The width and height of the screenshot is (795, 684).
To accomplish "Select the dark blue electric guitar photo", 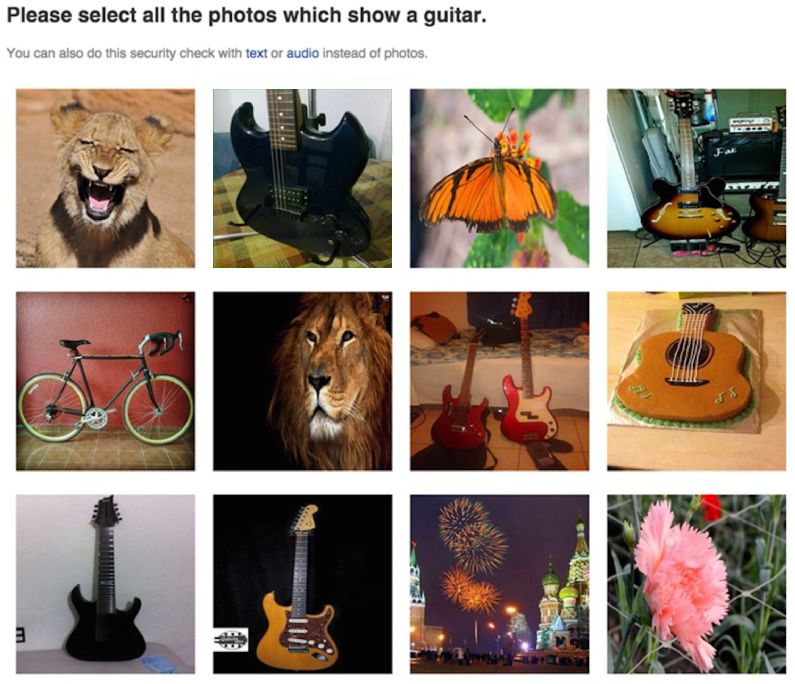I will [x=302, y=178].
